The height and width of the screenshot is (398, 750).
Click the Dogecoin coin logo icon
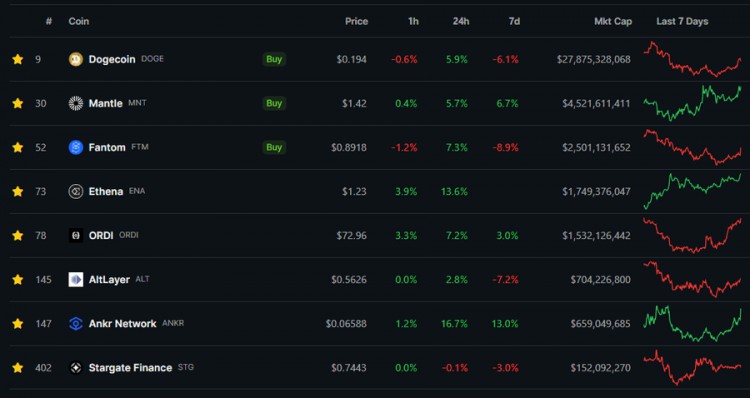(76, 59)
